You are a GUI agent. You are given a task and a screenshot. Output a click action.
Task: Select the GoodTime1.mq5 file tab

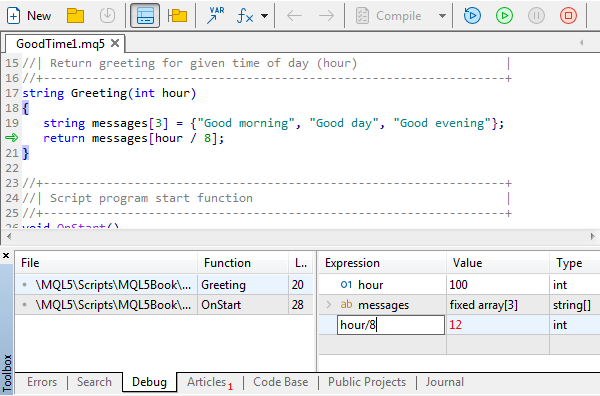60,44
